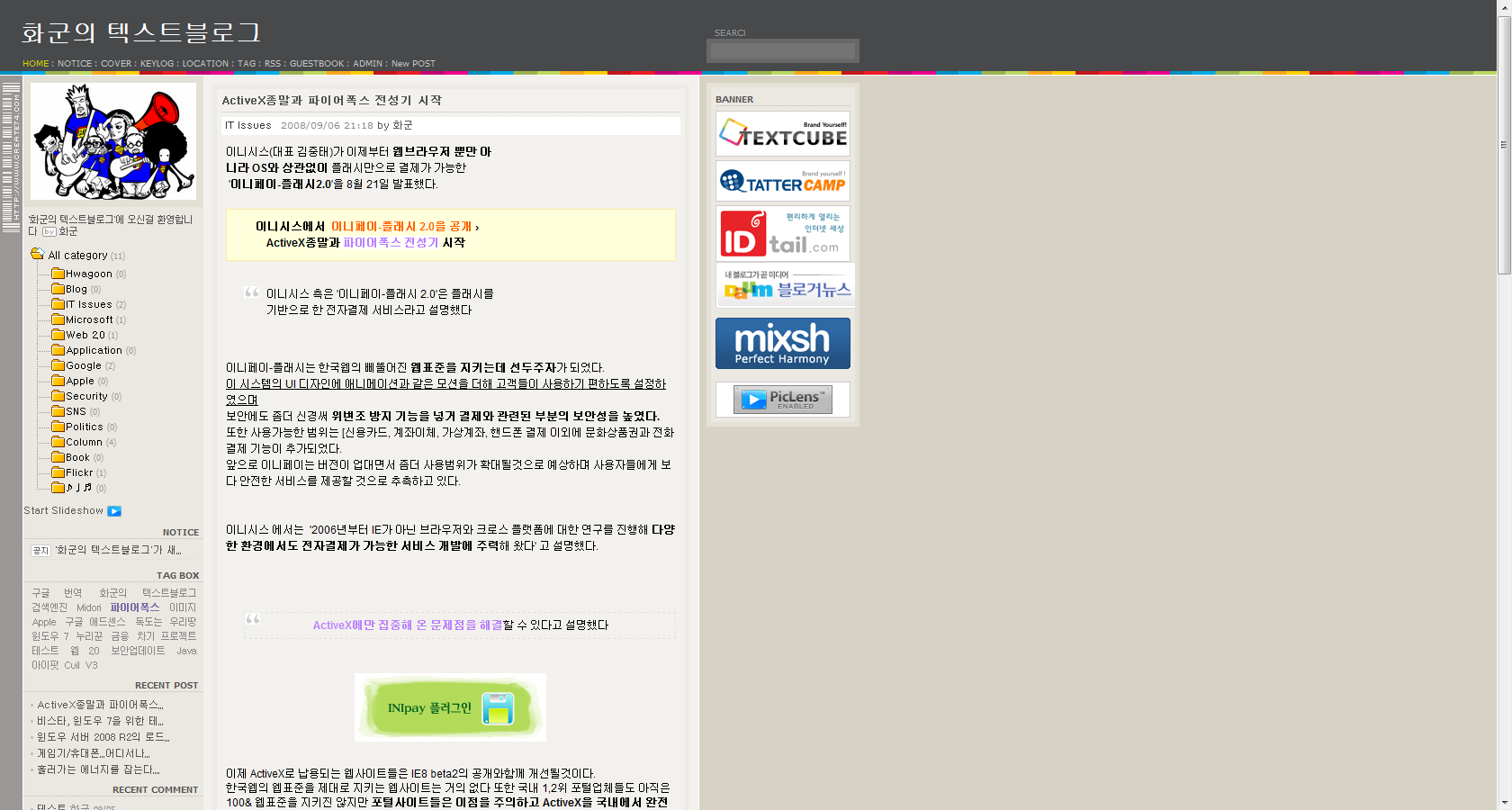Click the SNS folder icon

coord(58,411)
